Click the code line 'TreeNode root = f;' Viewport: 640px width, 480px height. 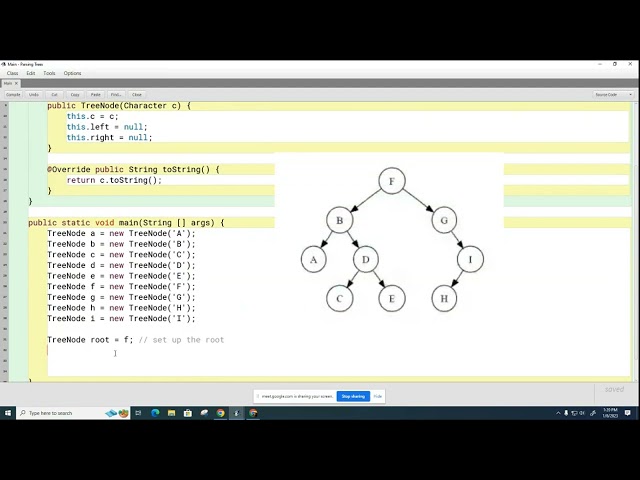[90, 340]
